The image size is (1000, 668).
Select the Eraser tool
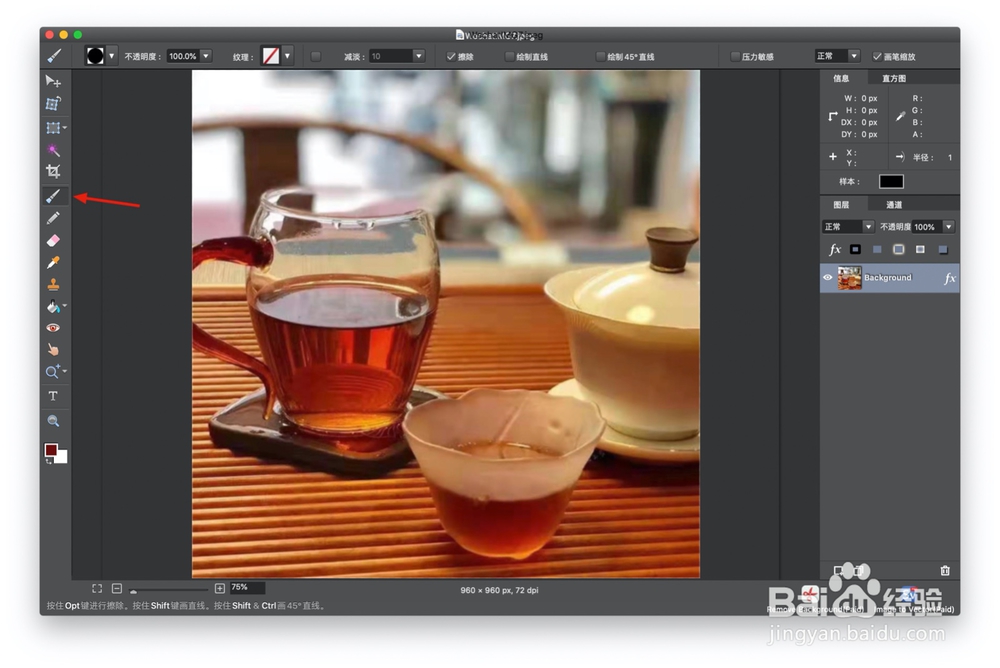tap(53, 241)
